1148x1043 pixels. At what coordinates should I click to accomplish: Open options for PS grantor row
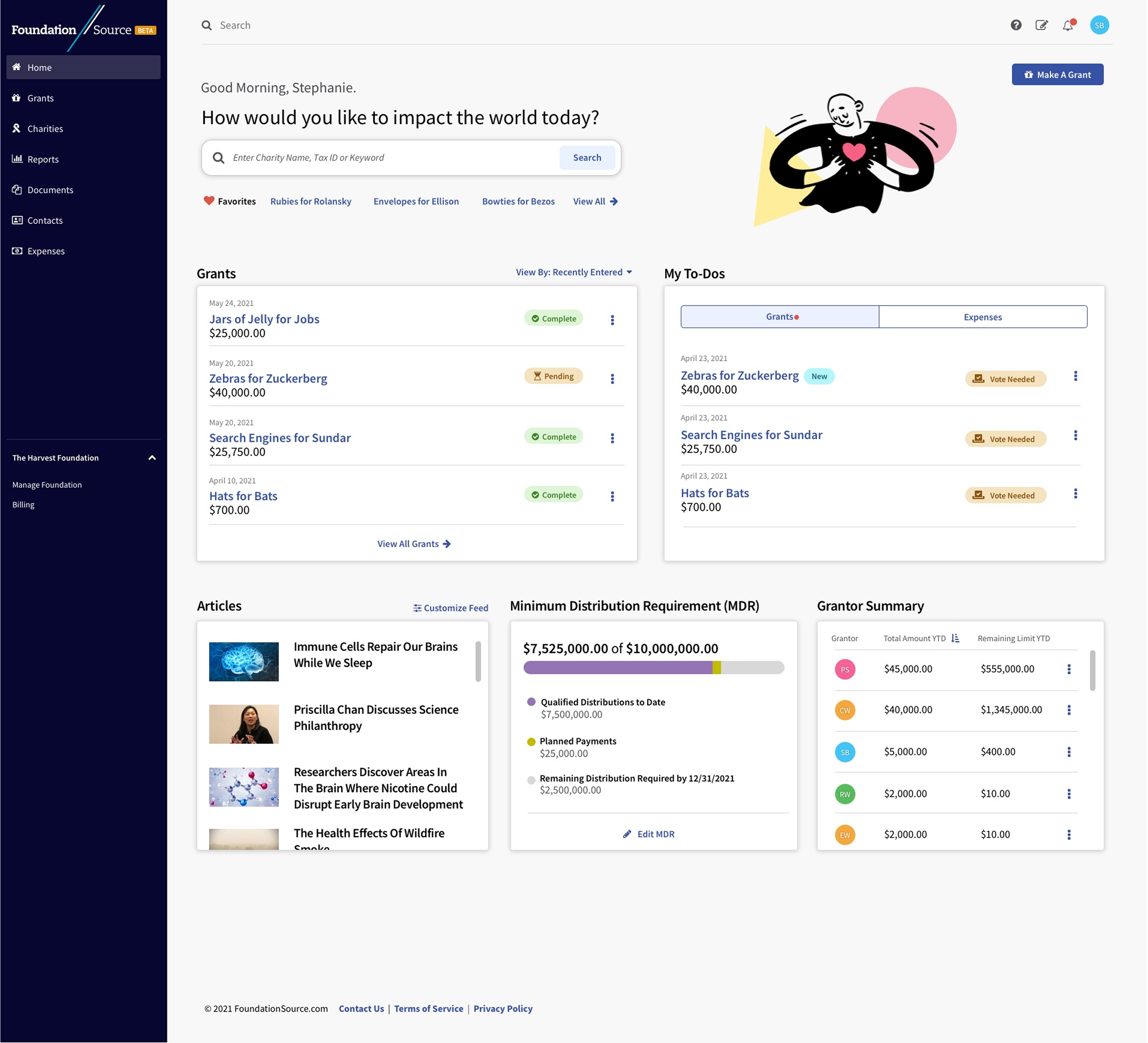pos(1068,669)
